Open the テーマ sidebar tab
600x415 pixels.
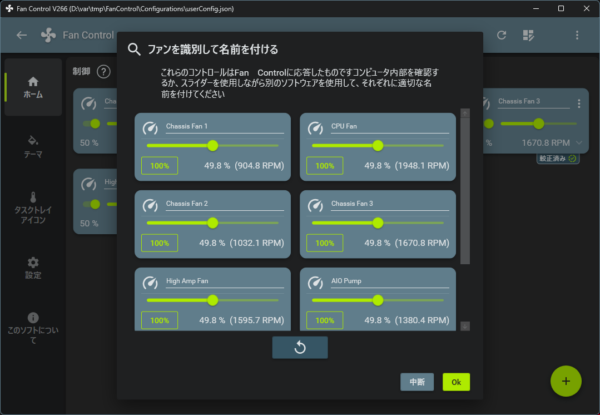coord(33,147)
